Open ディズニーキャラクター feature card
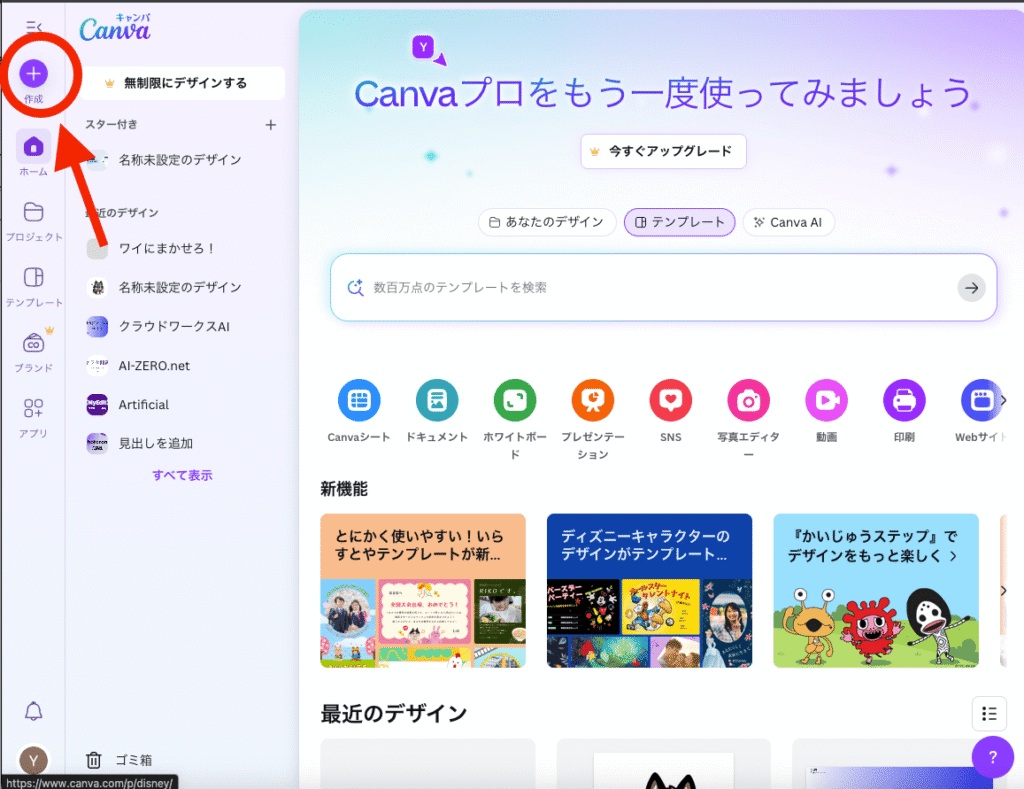The image size is (1024, 789). [649, 590]
